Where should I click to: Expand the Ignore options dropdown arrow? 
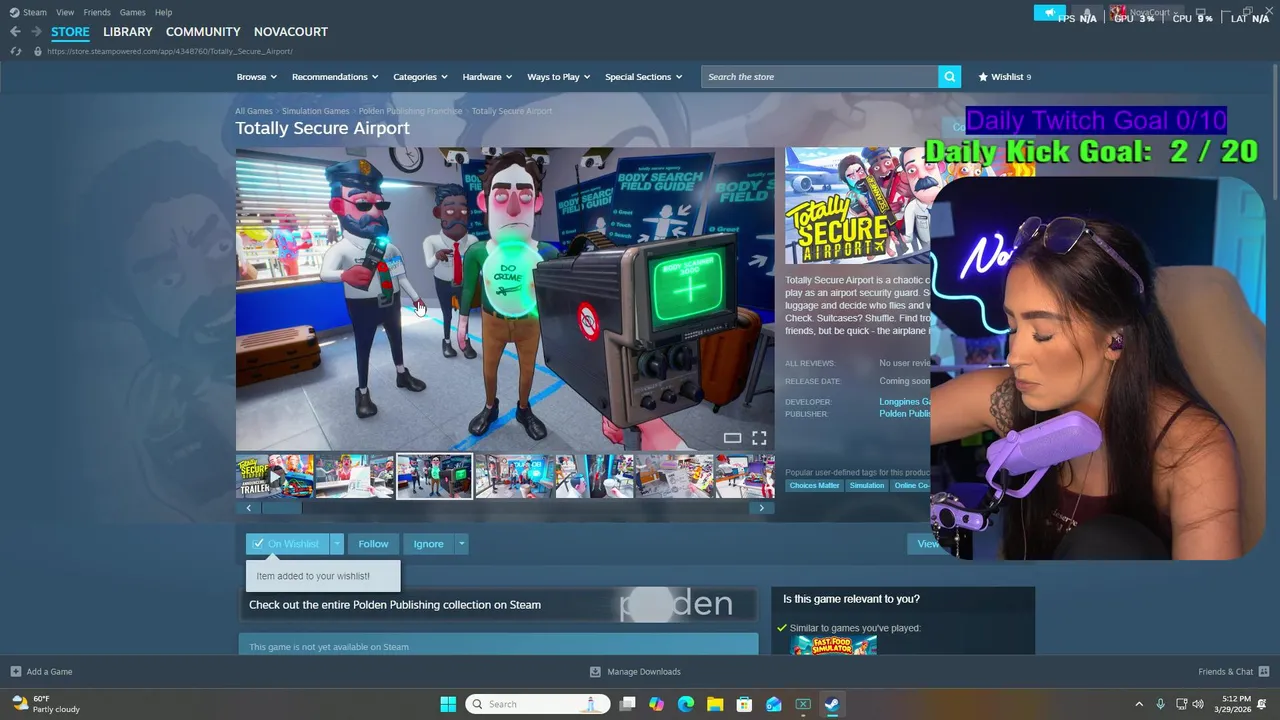point(461,544)
